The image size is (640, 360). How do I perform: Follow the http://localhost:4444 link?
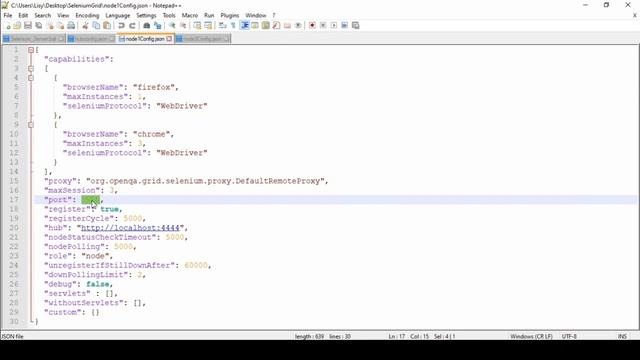coord(130,228)
